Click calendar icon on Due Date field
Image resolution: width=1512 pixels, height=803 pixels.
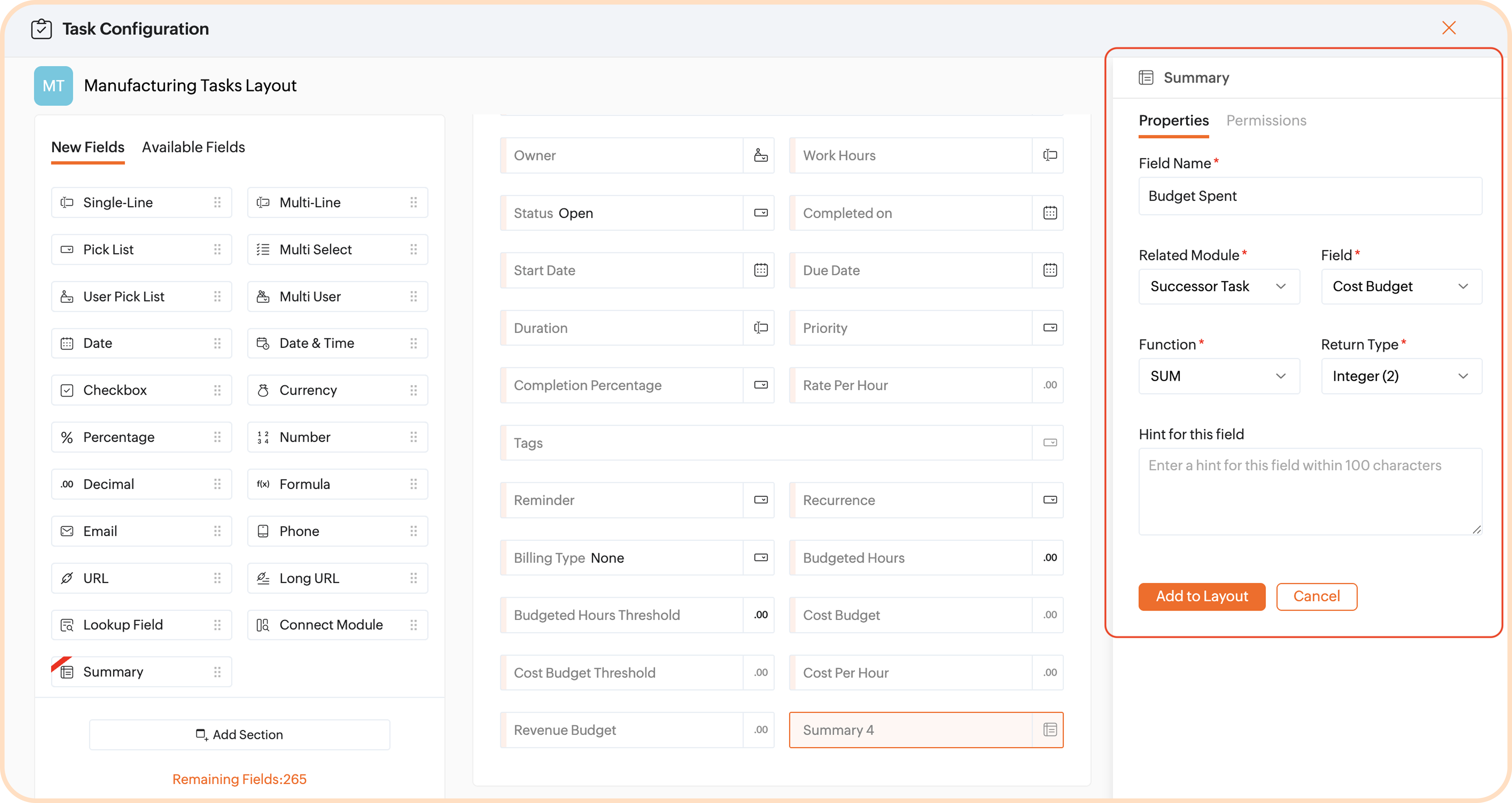[x=1050, y=271]
